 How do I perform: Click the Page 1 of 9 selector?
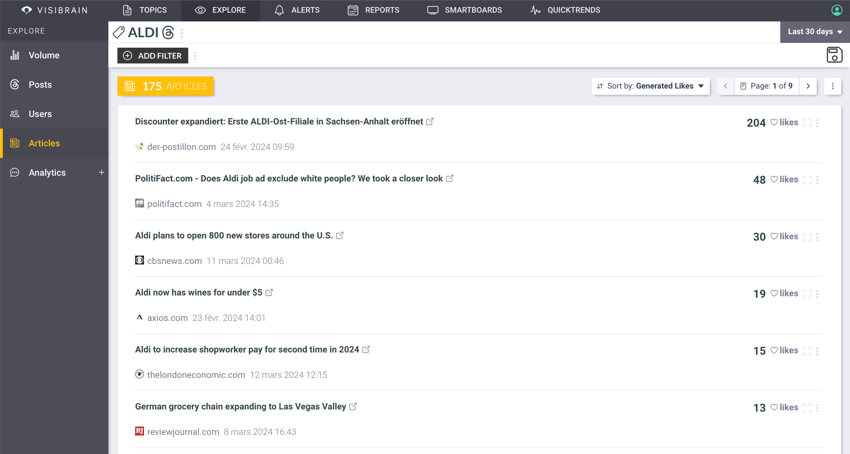click(x=766, y=86)
